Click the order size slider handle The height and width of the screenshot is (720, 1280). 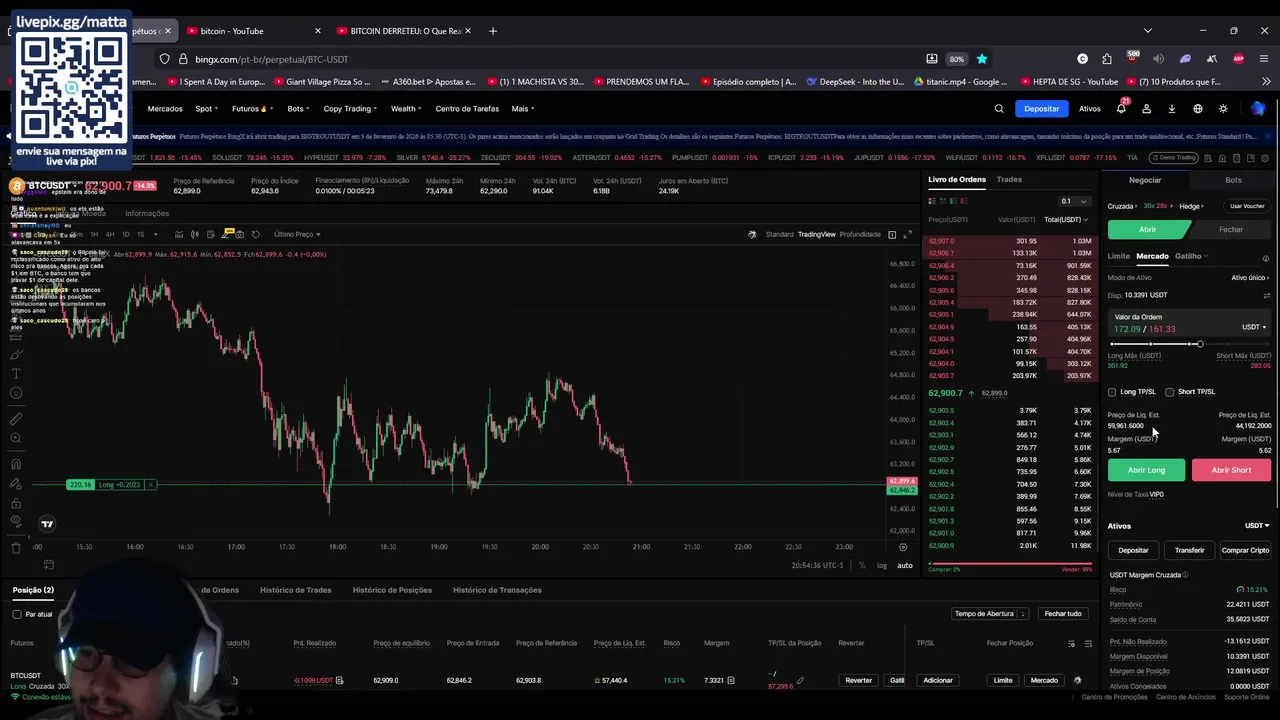tap(1200, 344)
